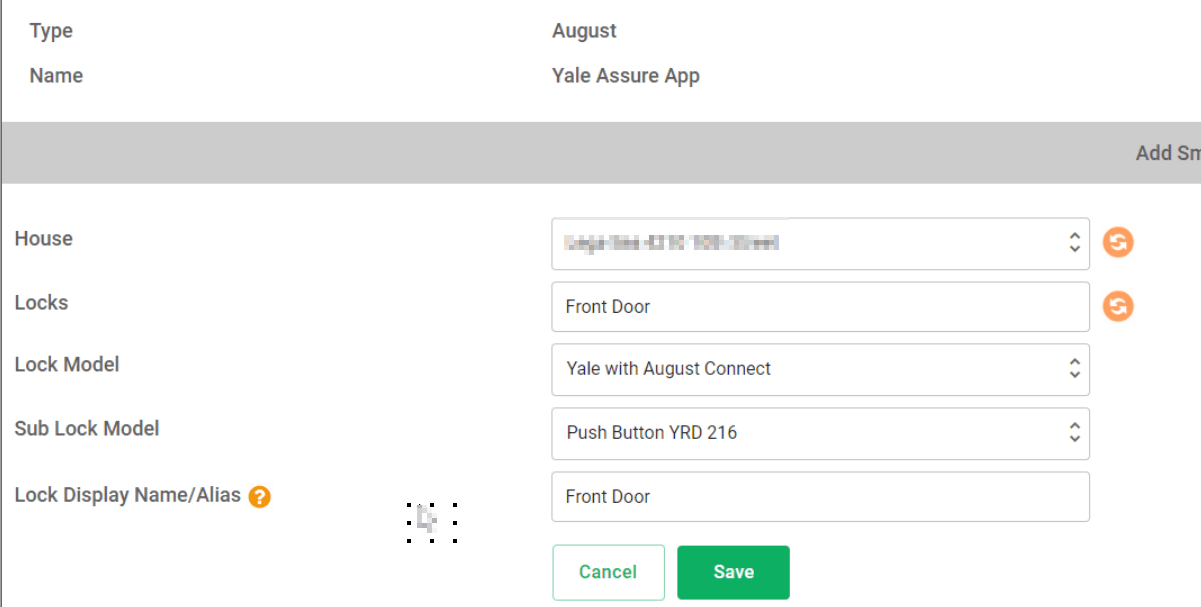Viewport: 1201px width, 607px height.
Task: Refresh the Locks list with the orange sync icon
Action: point(1117,306)
